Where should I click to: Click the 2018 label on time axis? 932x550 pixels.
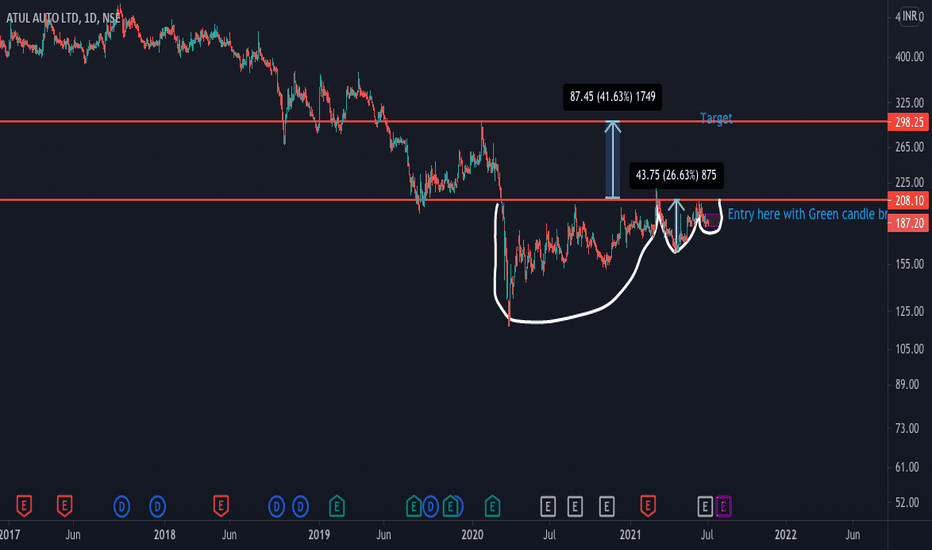coord(165,535)
